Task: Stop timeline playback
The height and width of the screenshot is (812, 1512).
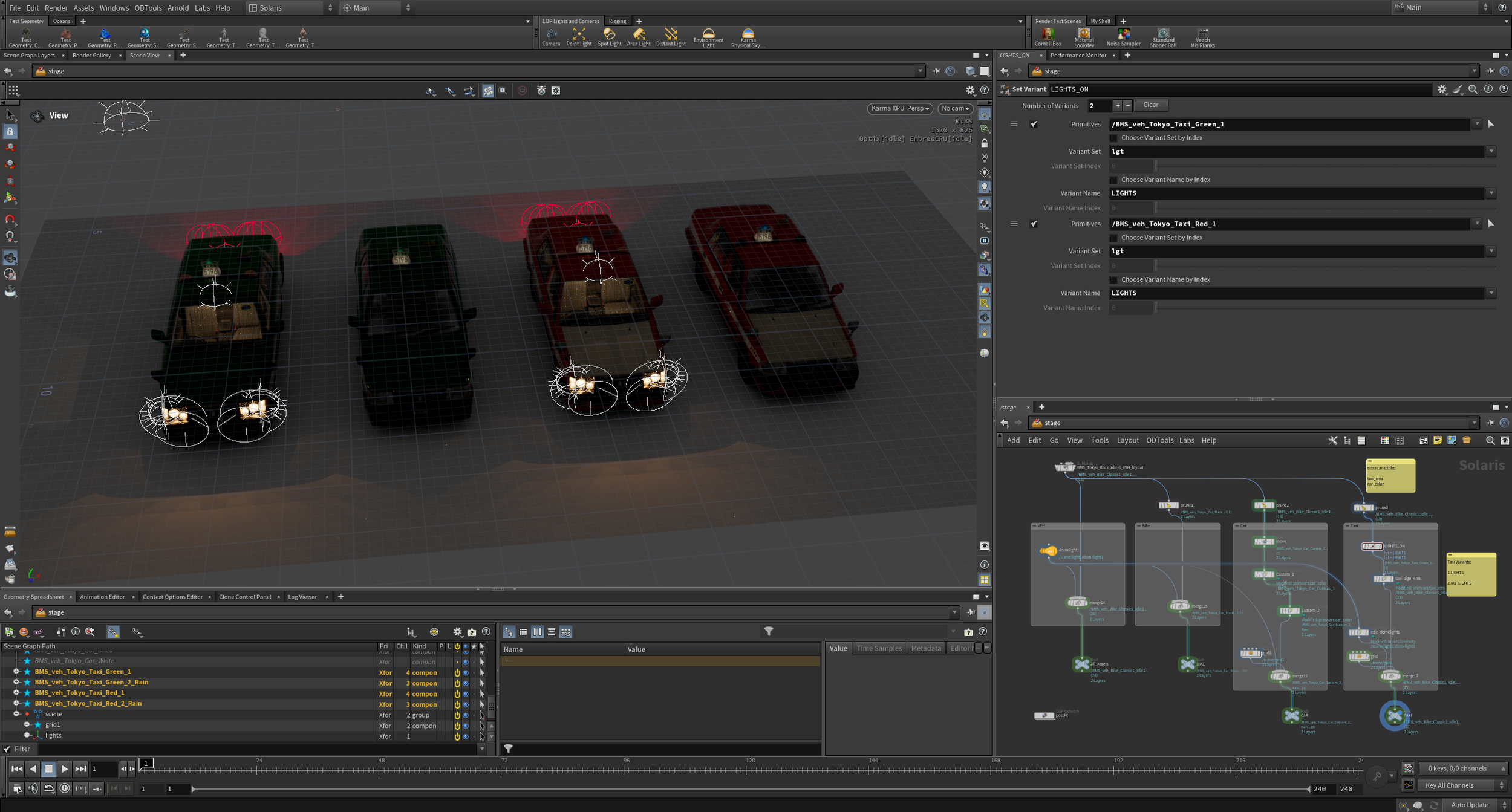Action: coord(49,769)
